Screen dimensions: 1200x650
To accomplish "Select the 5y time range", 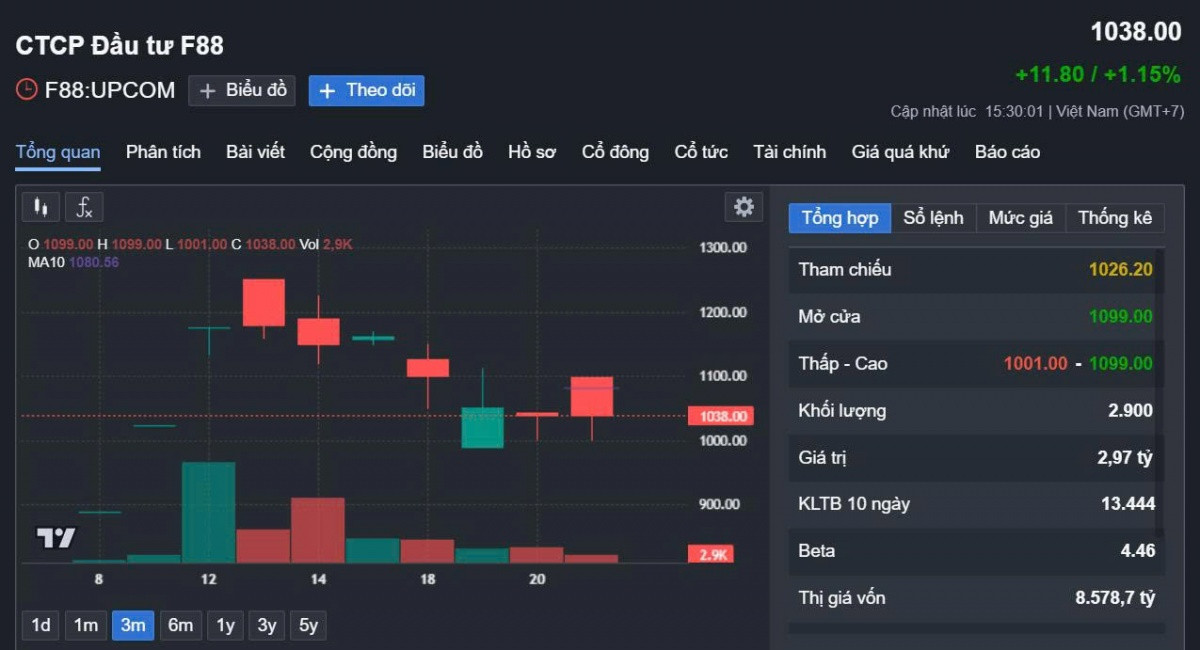I will [308, 625].
